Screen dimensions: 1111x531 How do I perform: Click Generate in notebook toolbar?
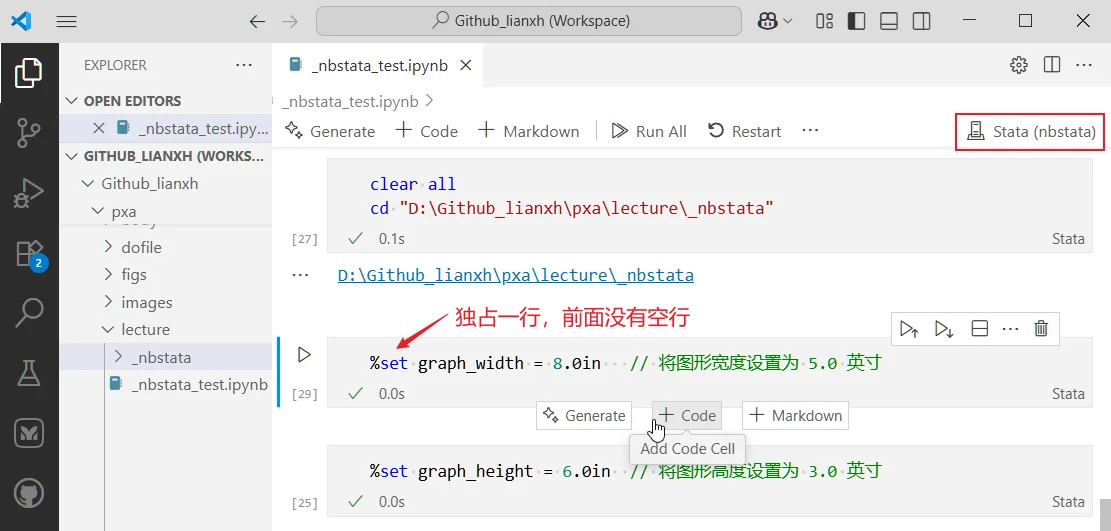tap(330, 131)
